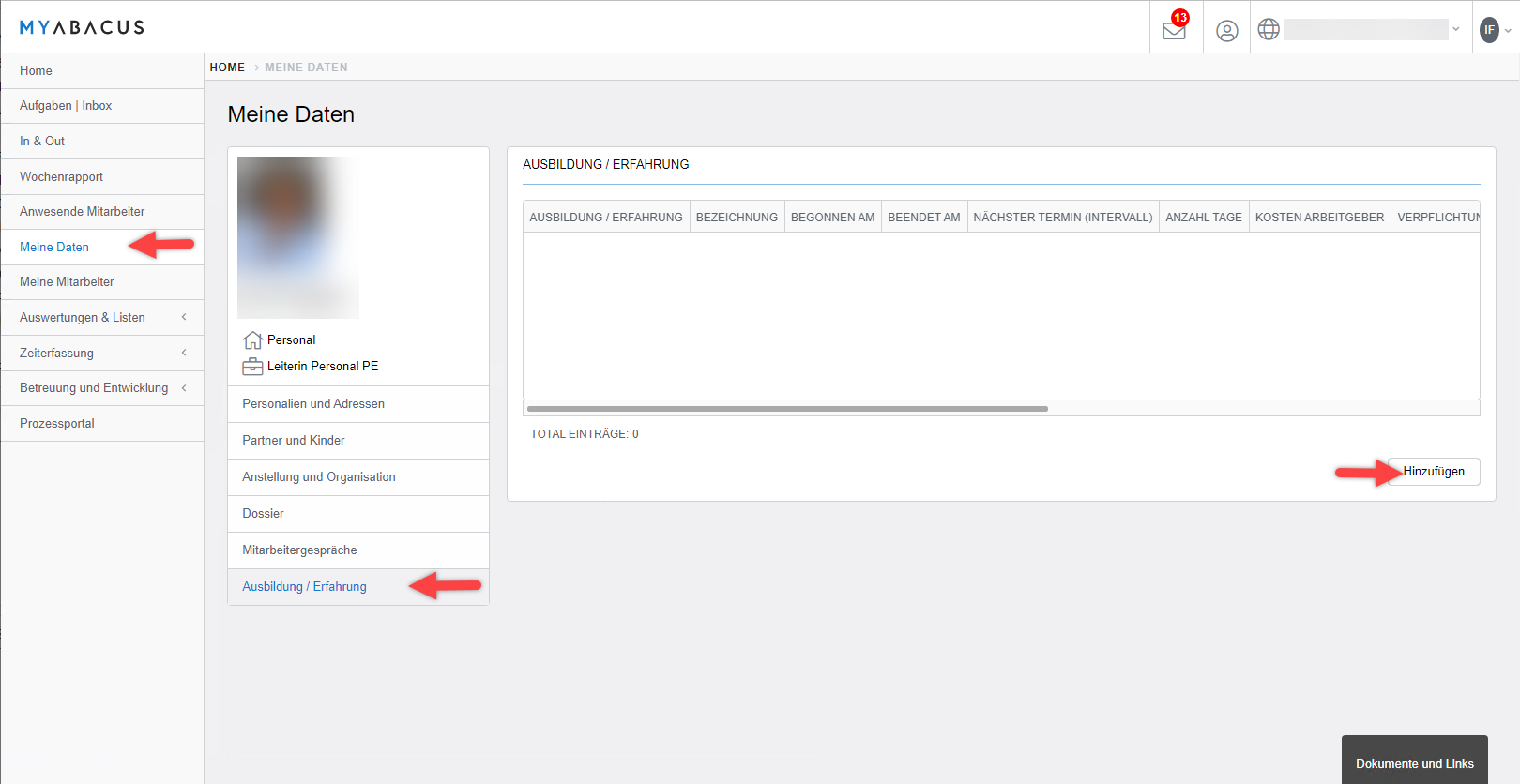Image resolution: width=1520 pixels, height=784 pixels.
Task: Click the blurred profile photo
Action: tap(298, 237)
